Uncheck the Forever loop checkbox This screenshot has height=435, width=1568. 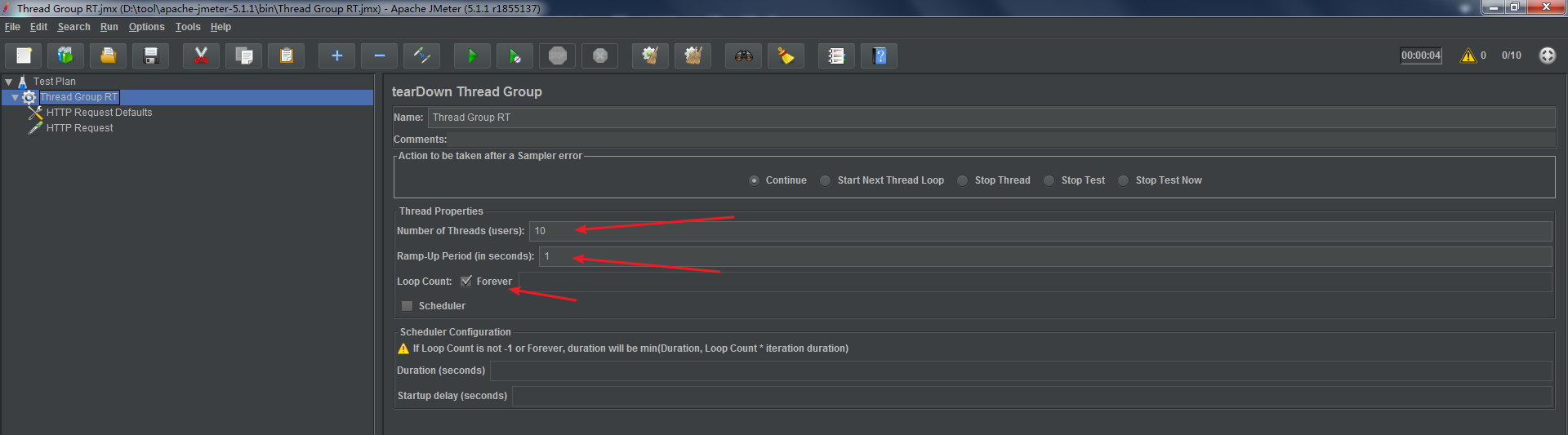pos(466,281)
